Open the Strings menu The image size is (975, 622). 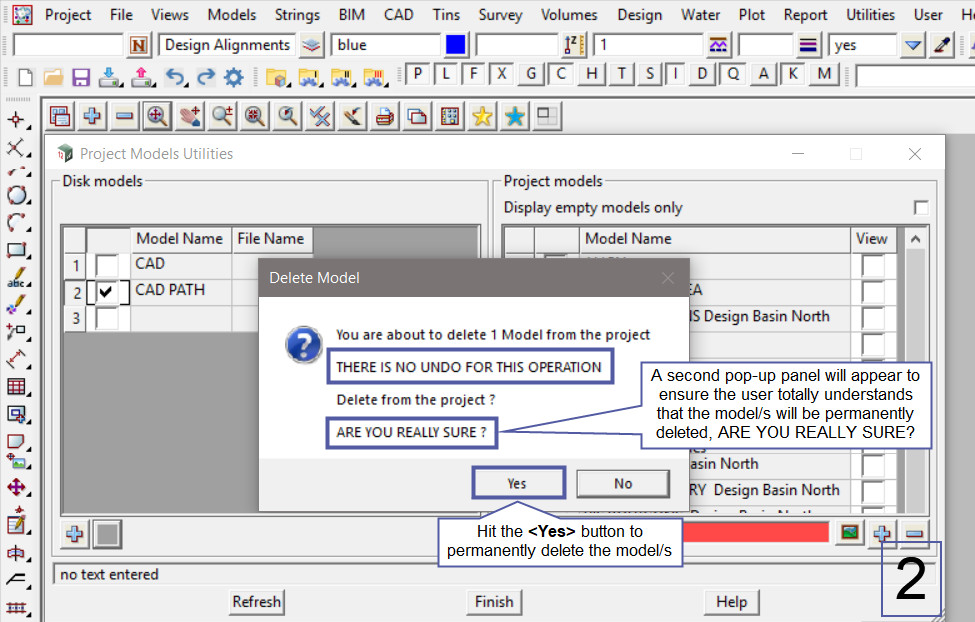click(x=297, y=14)
